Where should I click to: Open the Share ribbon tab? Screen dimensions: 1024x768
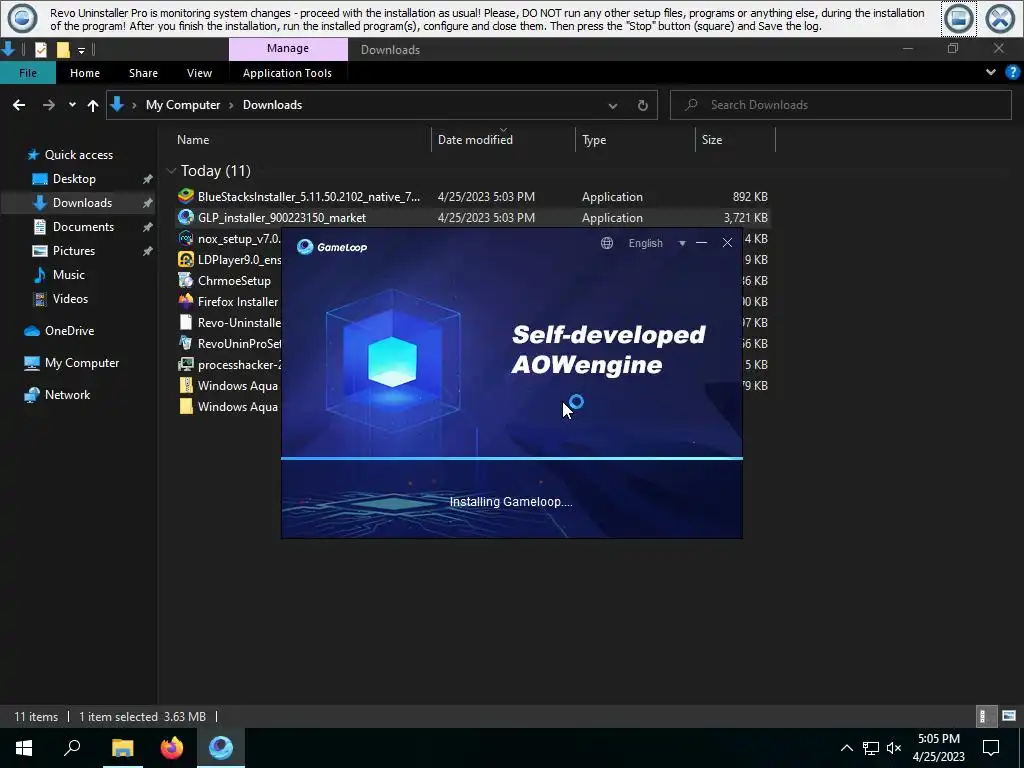tap(143, 72)
